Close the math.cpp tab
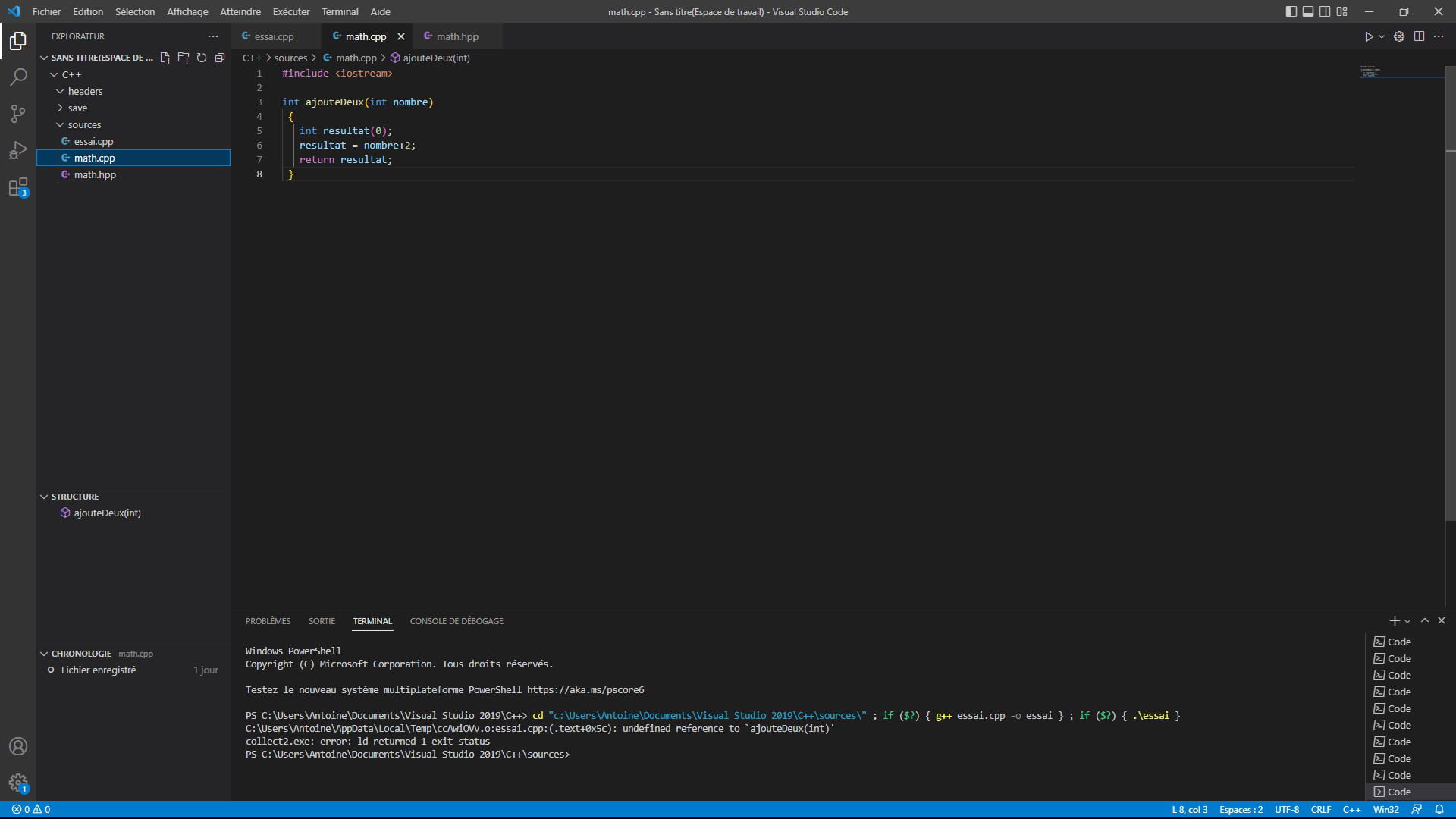Viewport: 1456px width, 819px height. coord(401,36)
